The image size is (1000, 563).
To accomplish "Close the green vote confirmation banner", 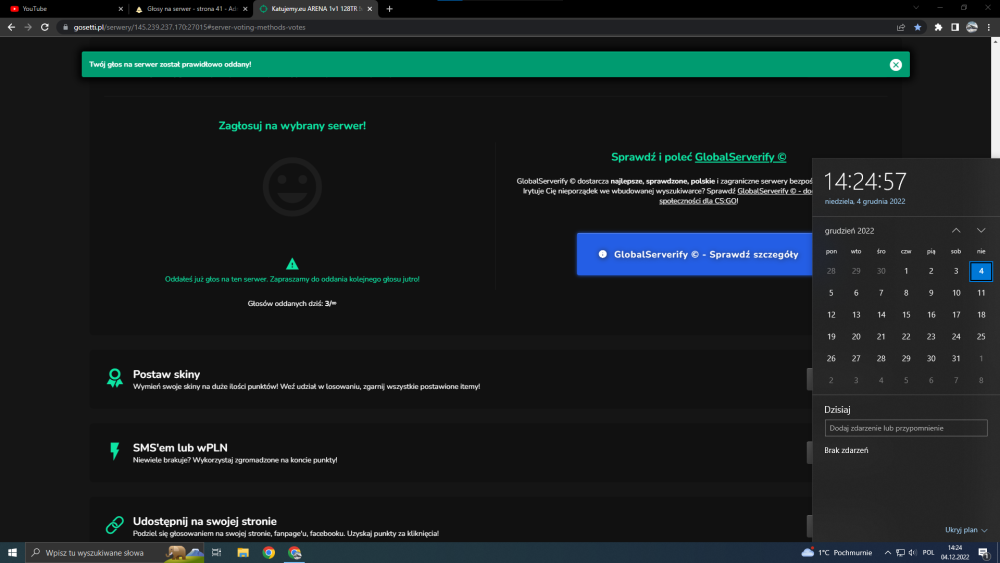I will point(895,64).
